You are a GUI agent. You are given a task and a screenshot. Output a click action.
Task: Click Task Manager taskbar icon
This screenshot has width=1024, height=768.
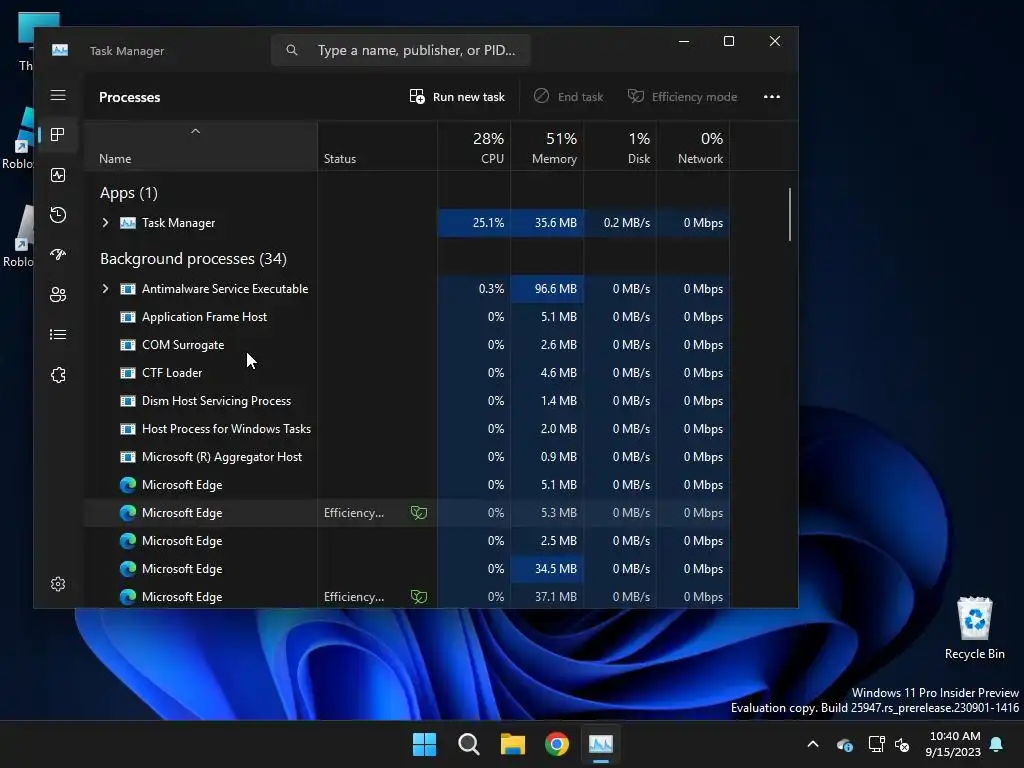pos(601,744)
